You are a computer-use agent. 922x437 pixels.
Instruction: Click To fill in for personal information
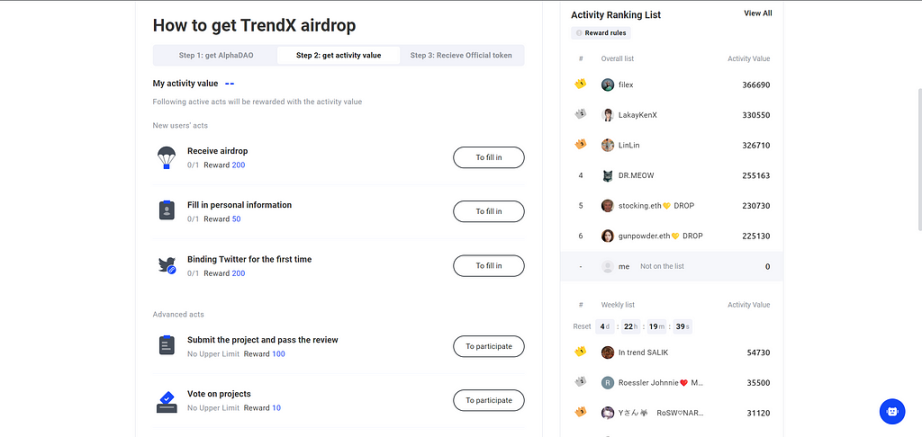pos(489,211)
